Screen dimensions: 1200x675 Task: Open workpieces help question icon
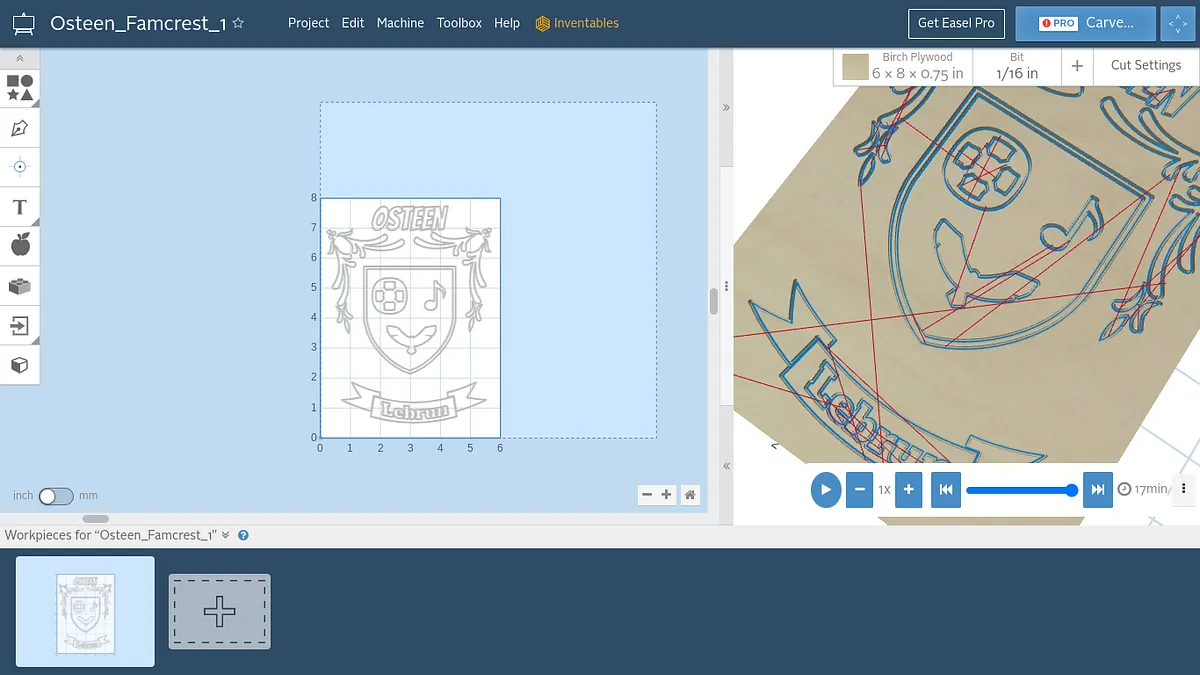pos(243,535)
